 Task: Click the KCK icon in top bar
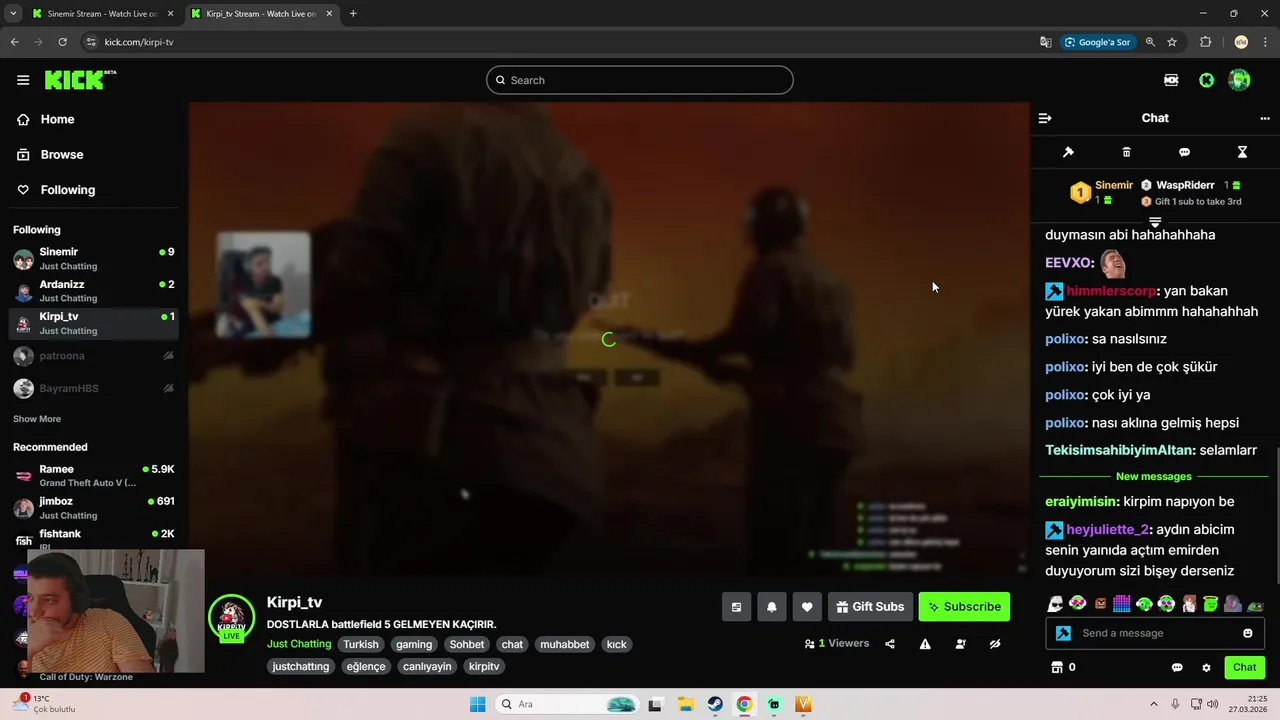point(1171,80)
